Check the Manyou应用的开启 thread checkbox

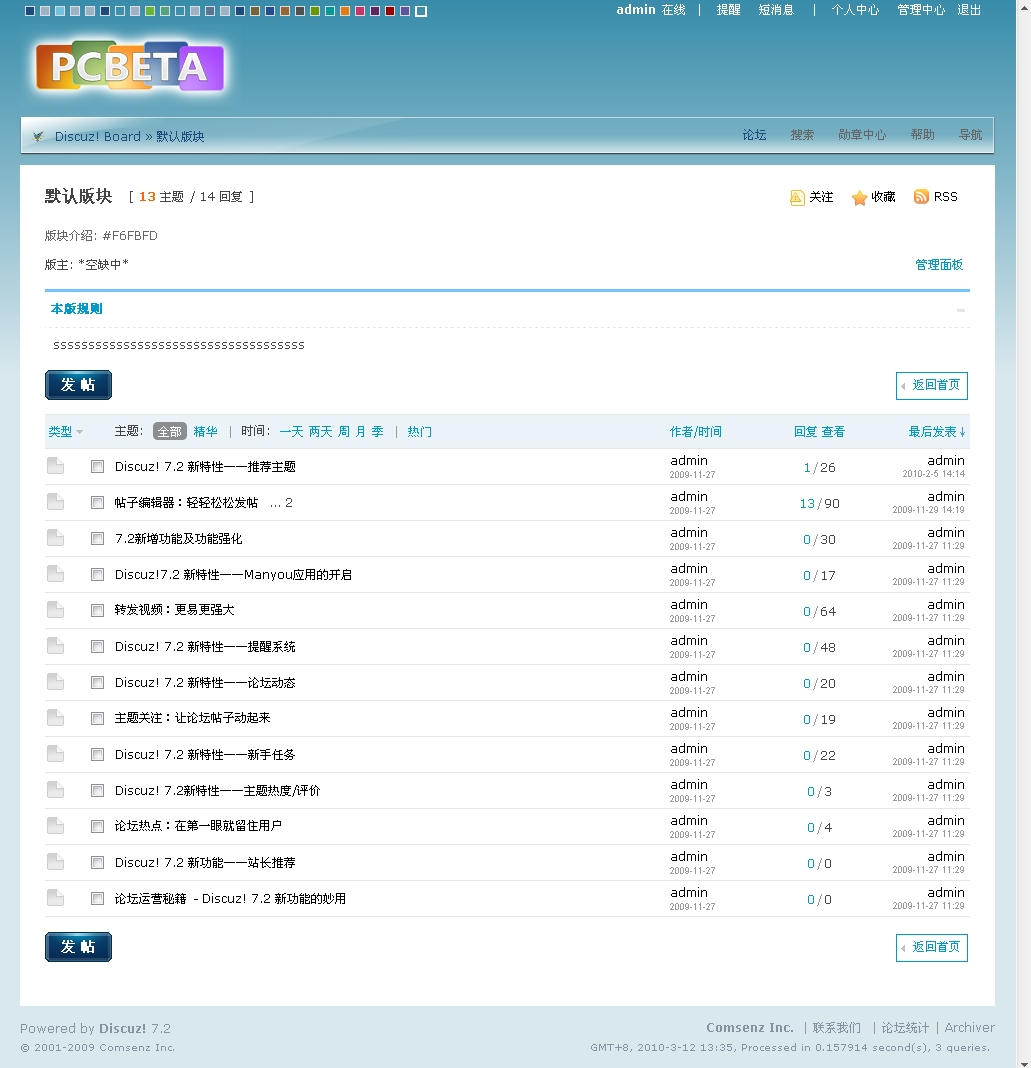tap(97, 574)
